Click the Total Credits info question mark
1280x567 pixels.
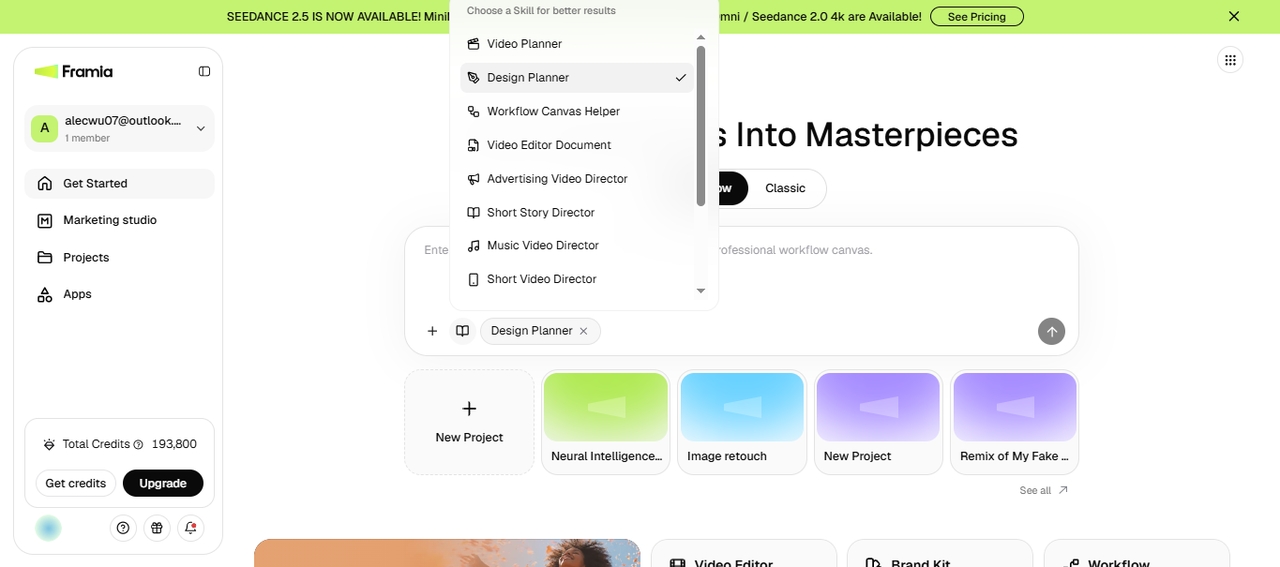138,444
